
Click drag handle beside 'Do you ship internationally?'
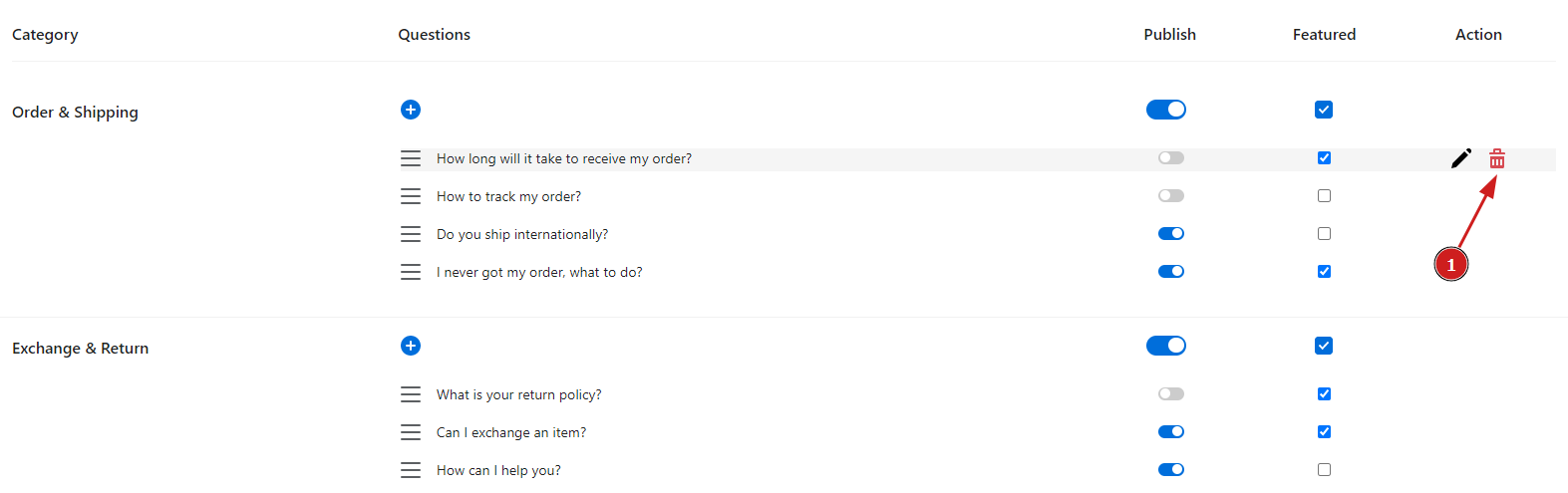pos(411,234)
